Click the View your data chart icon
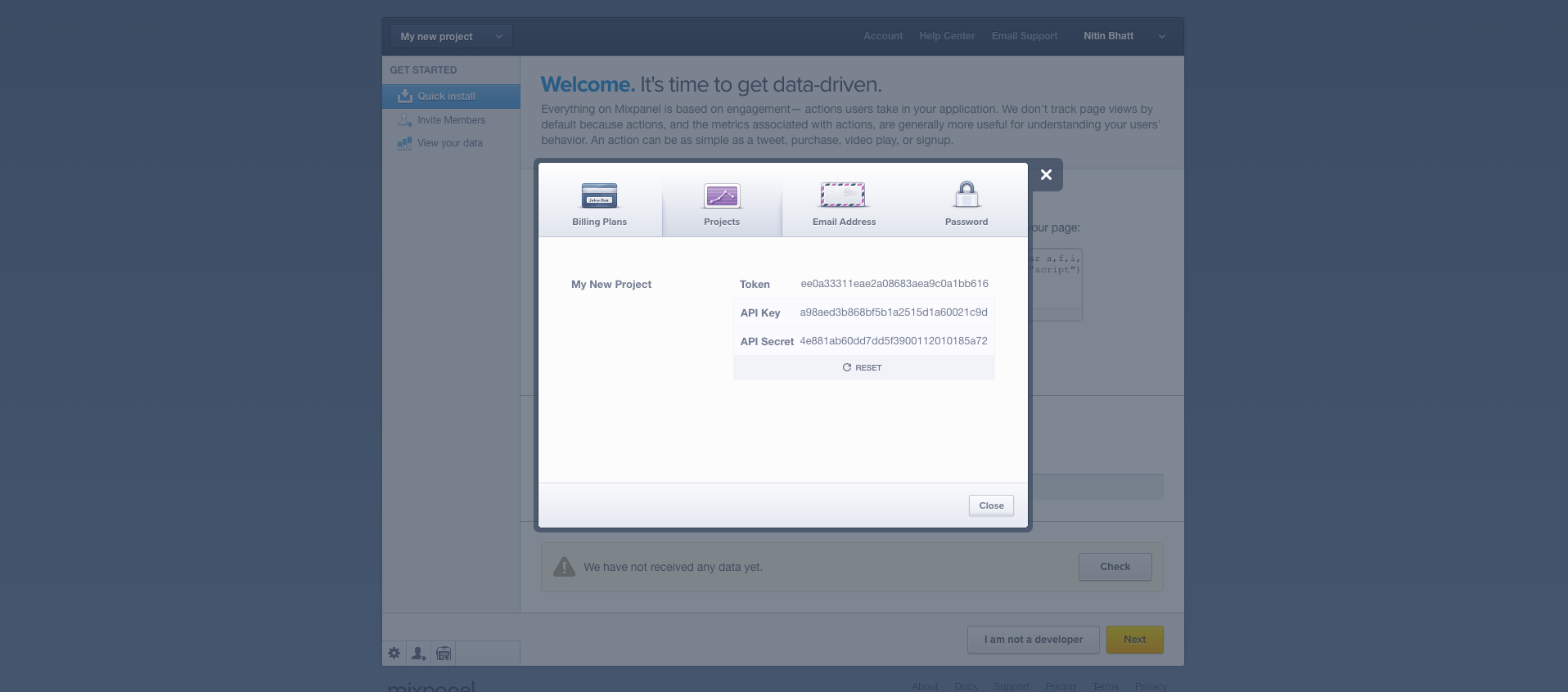 click(404, 143)
